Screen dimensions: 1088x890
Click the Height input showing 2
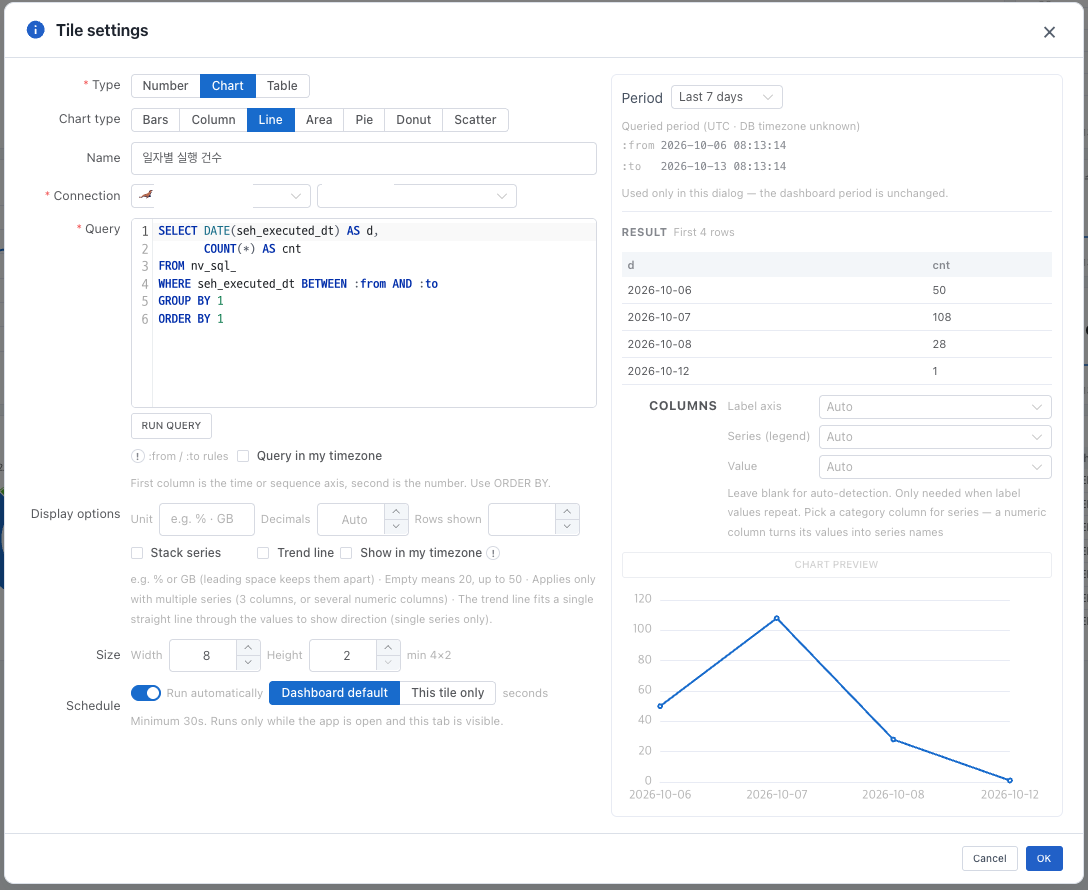point(343,656)
